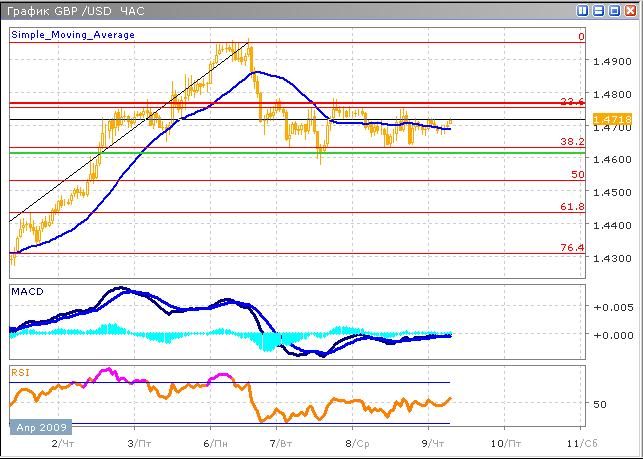Click the horizontal split panes icon in title bar
The width and height of the screenshot is (643, 459).
(x=598, y=11)
